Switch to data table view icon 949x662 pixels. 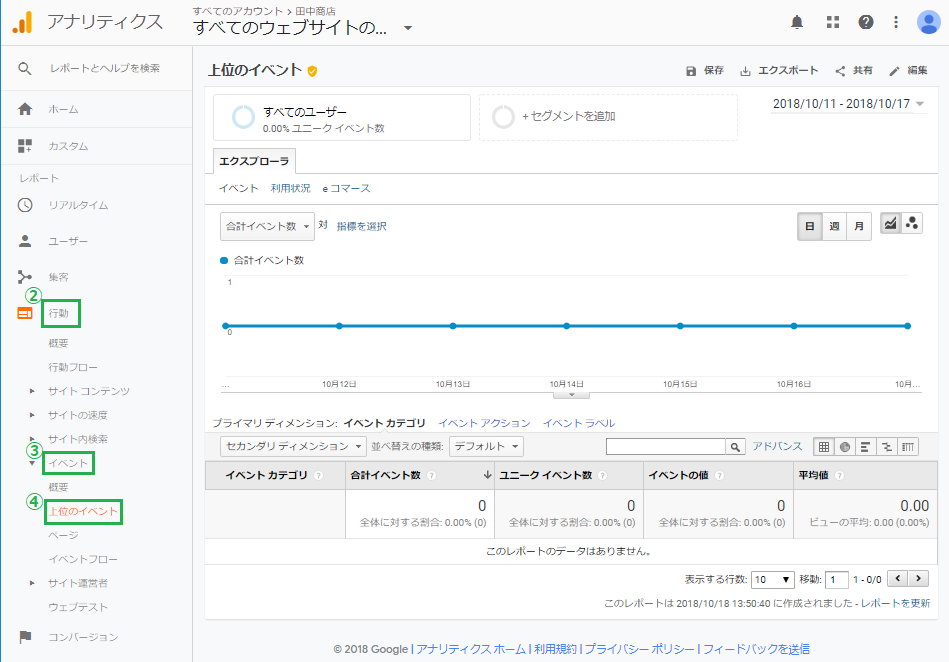(x=824, y=447)
